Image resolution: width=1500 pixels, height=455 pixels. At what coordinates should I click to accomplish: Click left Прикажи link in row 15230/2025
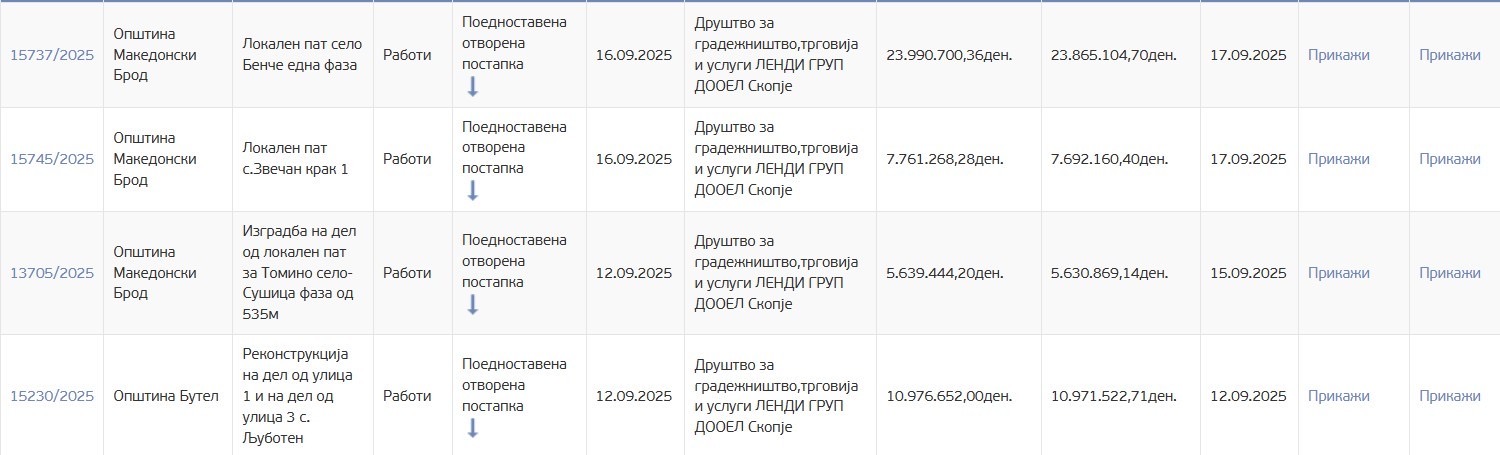(1338, 396)
